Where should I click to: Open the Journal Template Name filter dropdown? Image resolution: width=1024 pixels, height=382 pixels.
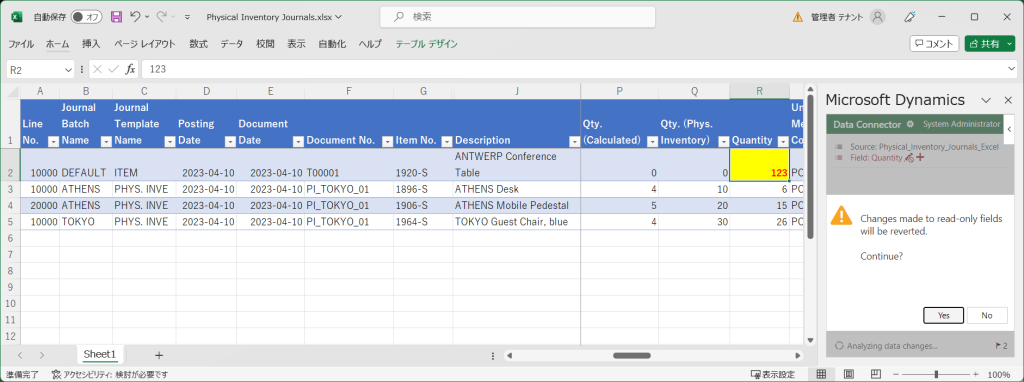pos(170,141)
